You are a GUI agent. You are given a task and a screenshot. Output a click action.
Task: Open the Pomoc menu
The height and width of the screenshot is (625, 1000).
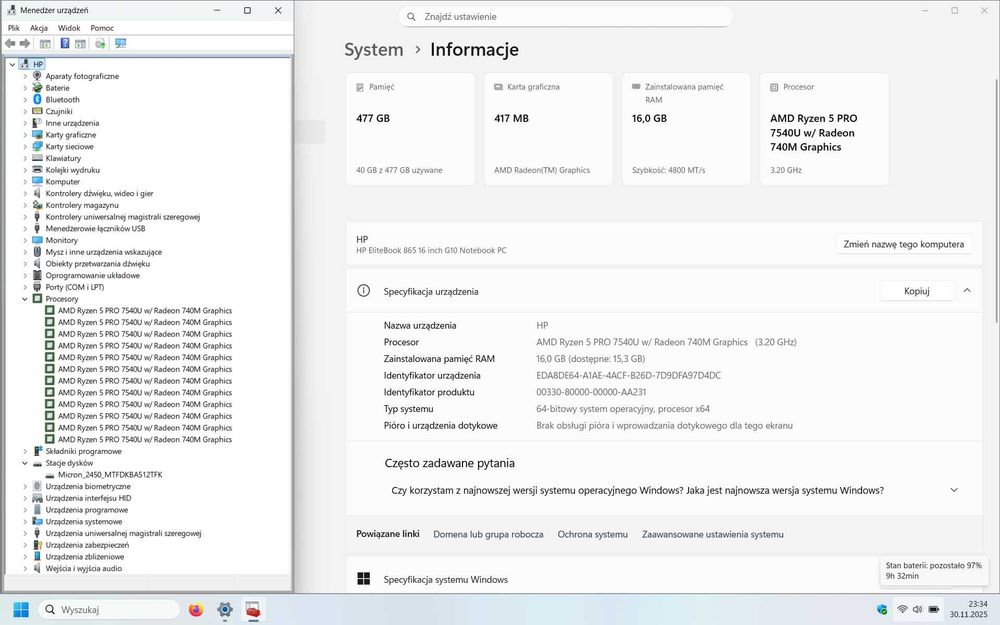coord(102,28)
